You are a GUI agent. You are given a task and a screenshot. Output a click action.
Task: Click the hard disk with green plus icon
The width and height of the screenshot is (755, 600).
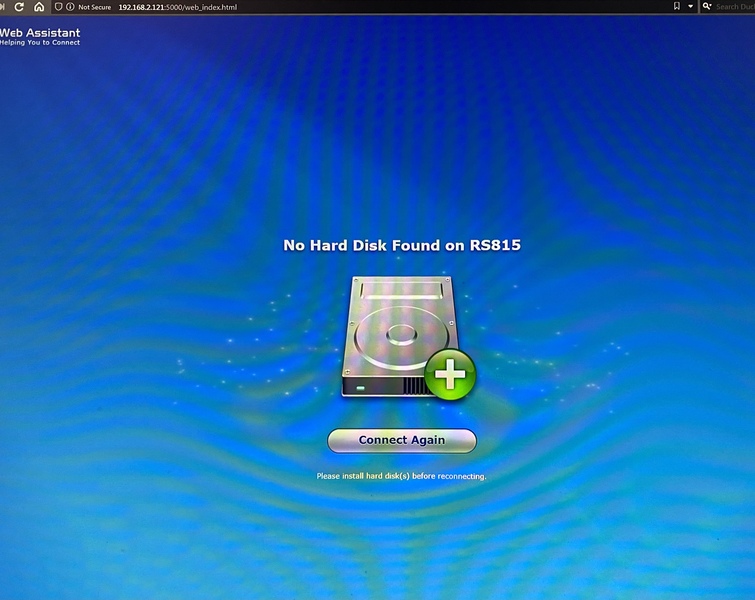click(x=408, y=338)
